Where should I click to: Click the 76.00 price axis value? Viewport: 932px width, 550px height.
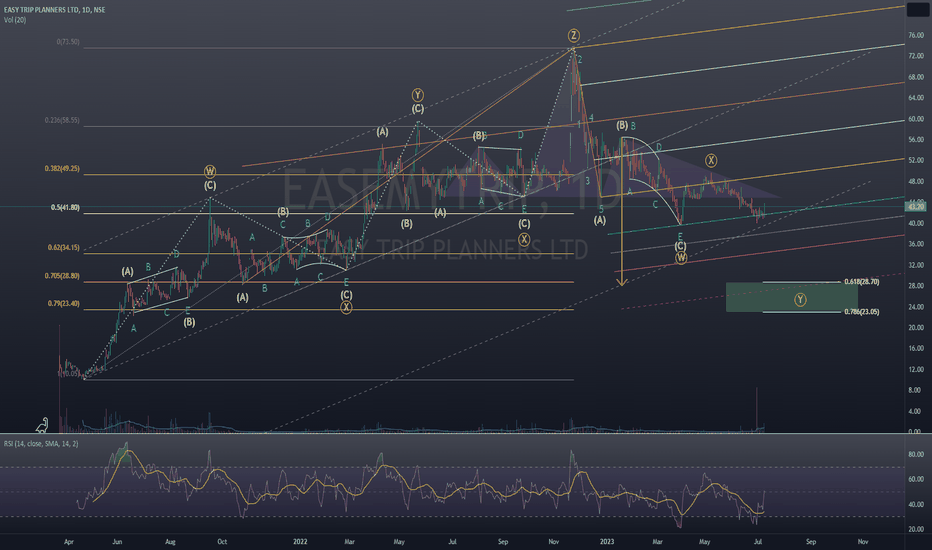coord(916,36)
